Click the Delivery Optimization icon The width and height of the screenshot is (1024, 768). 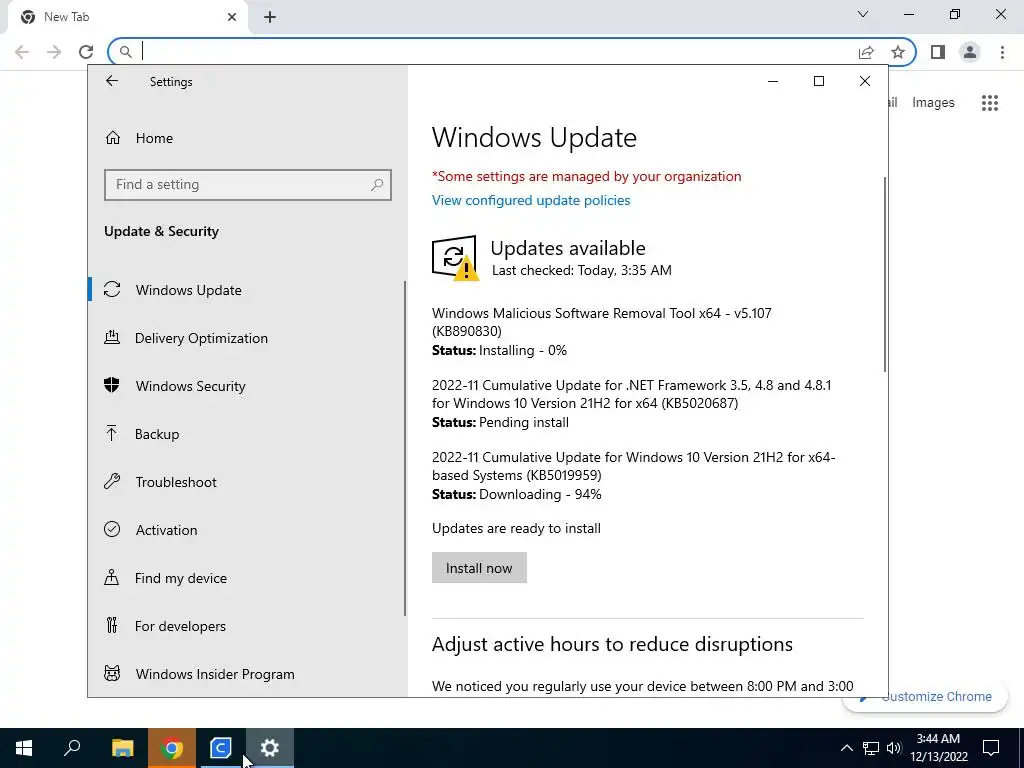point(112,338)
